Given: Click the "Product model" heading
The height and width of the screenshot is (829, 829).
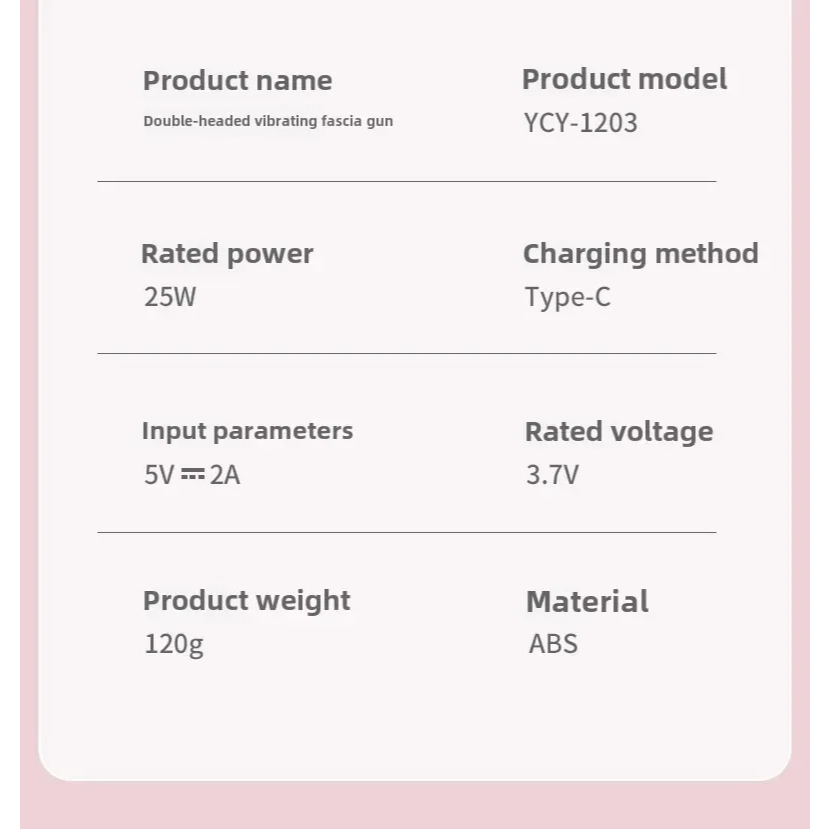Looking at the screenshot, I should (x=624, y=79).
